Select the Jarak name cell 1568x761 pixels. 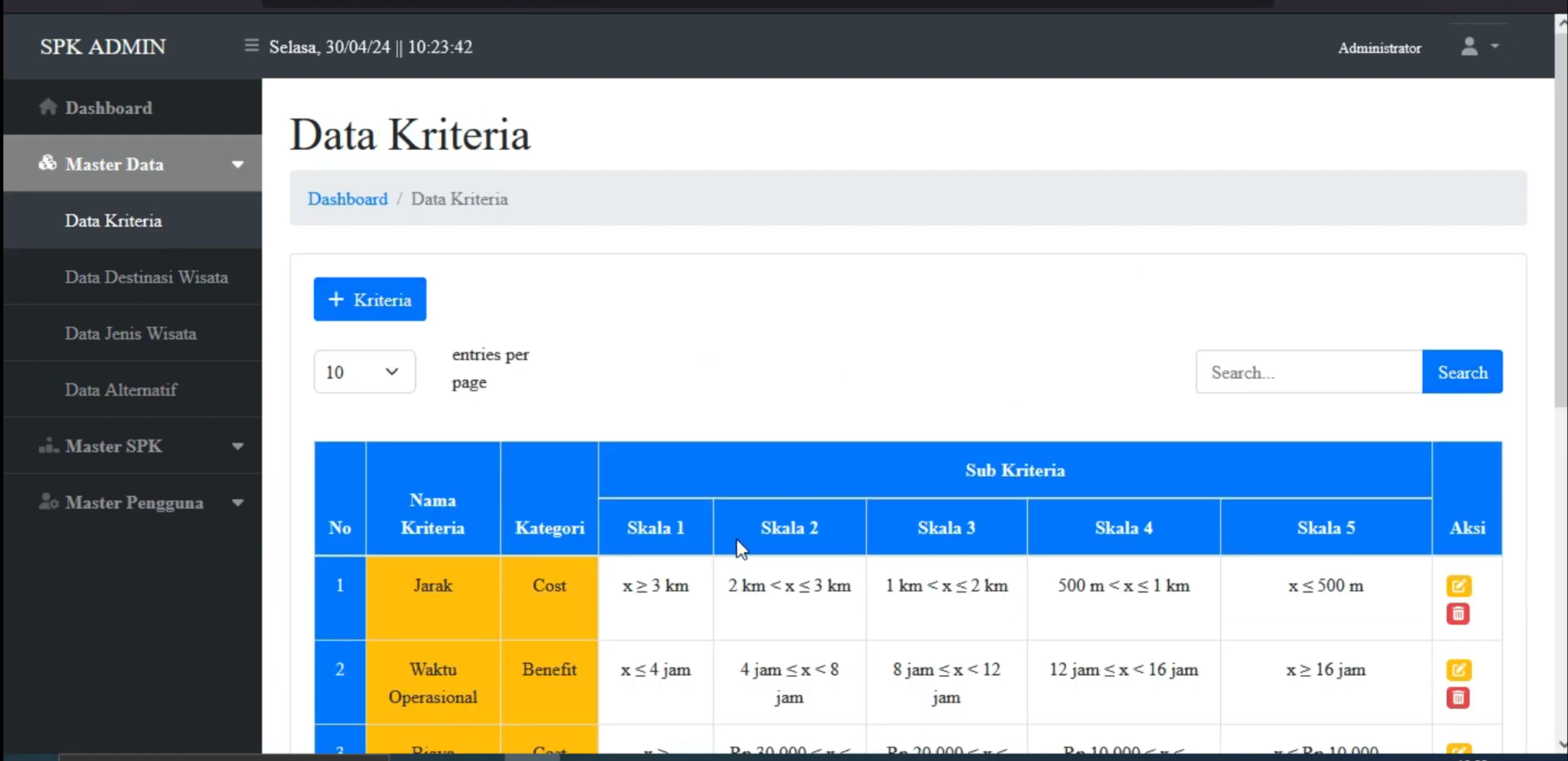click(433, 598)
